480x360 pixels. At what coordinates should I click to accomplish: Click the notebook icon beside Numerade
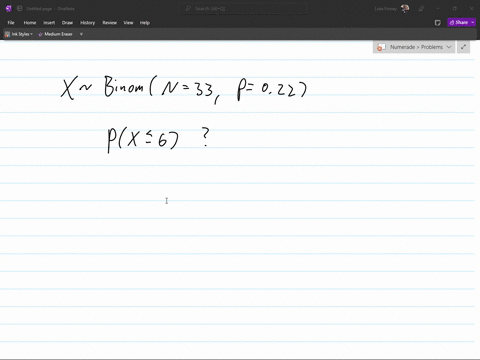[x=381, y=47]
